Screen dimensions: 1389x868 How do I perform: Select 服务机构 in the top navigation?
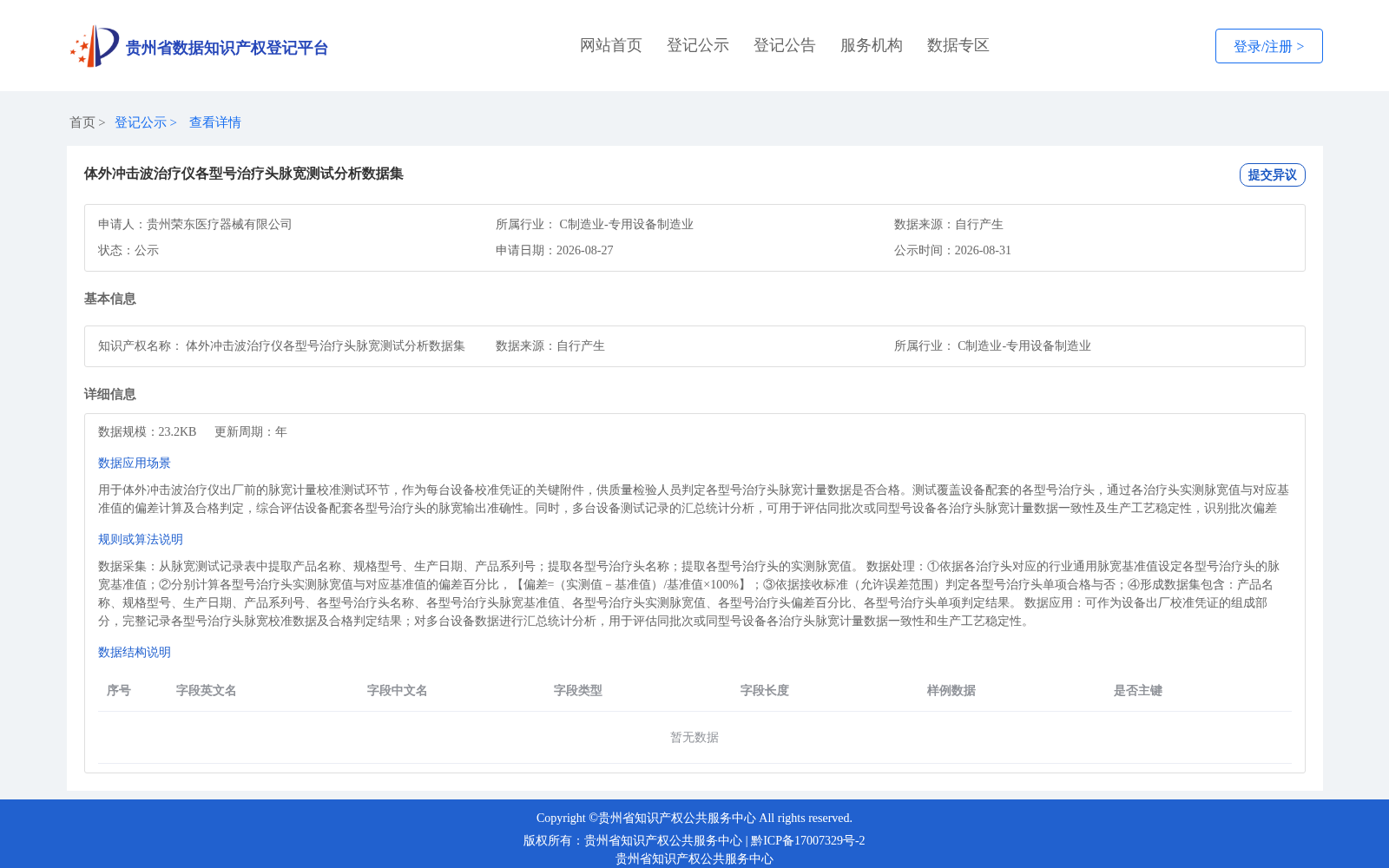(872, 45)
